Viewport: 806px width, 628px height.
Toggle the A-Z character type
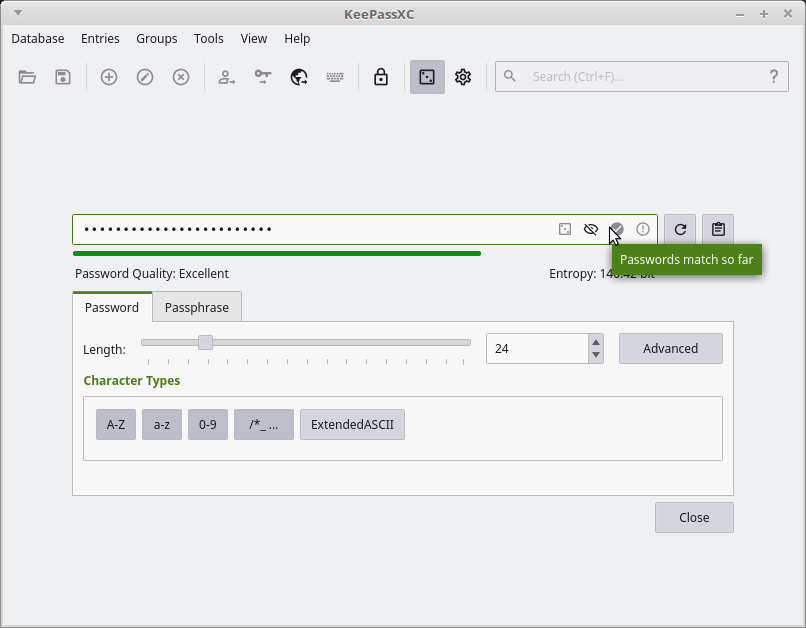click(115, 424)
